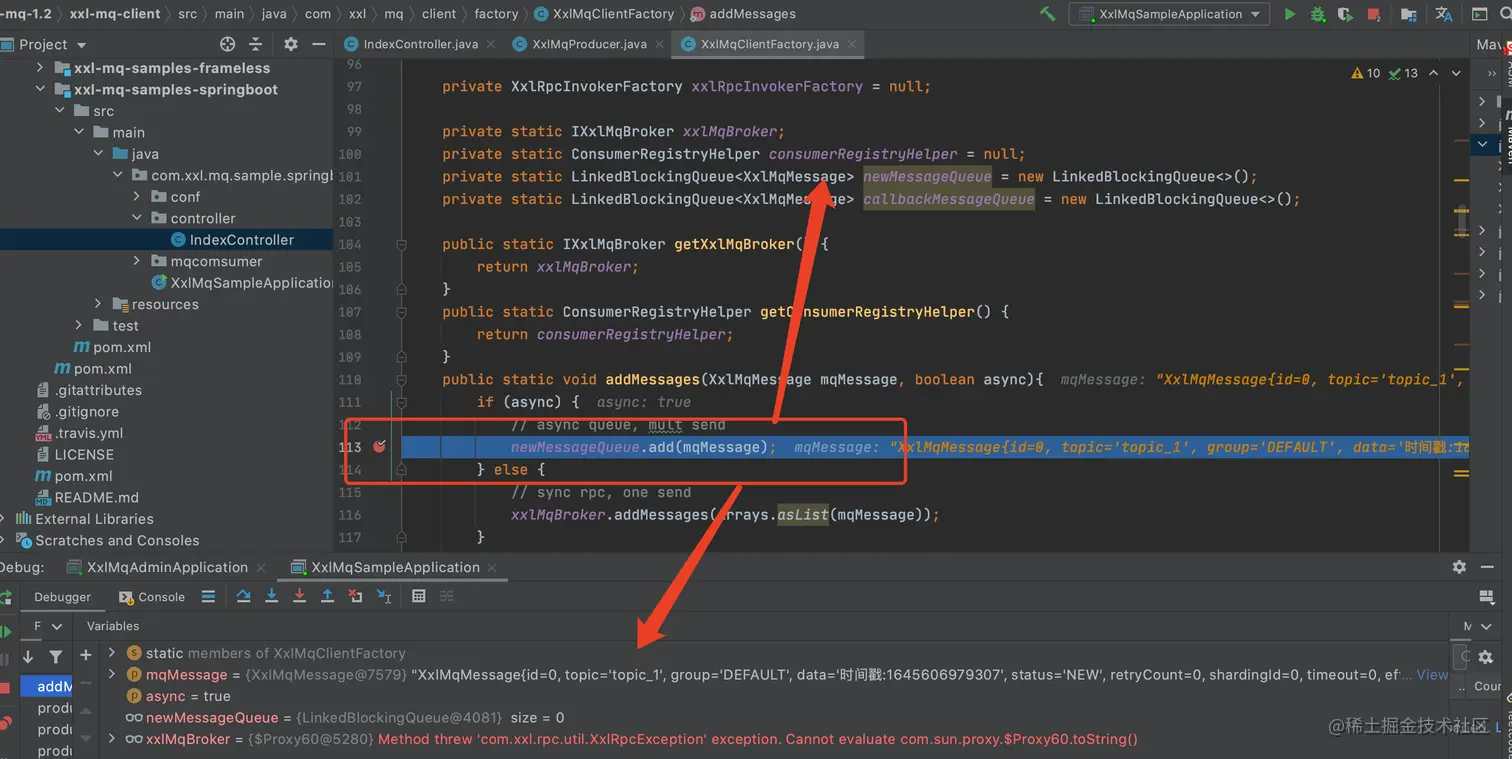
Task: Select the addM stack frame entry
Action: point(47,686)
